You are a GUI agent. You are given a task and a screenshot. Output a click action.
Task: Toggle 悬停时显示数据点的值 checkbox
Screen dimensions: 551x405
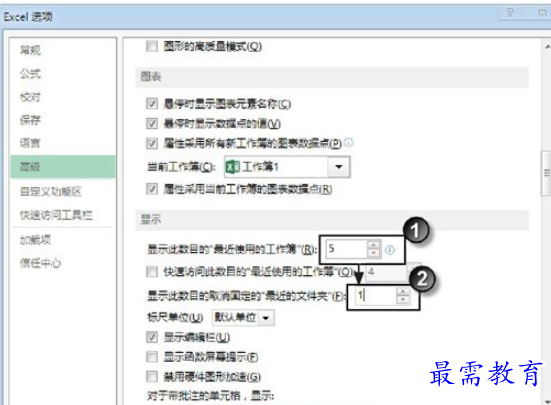[x=152, y=123]
